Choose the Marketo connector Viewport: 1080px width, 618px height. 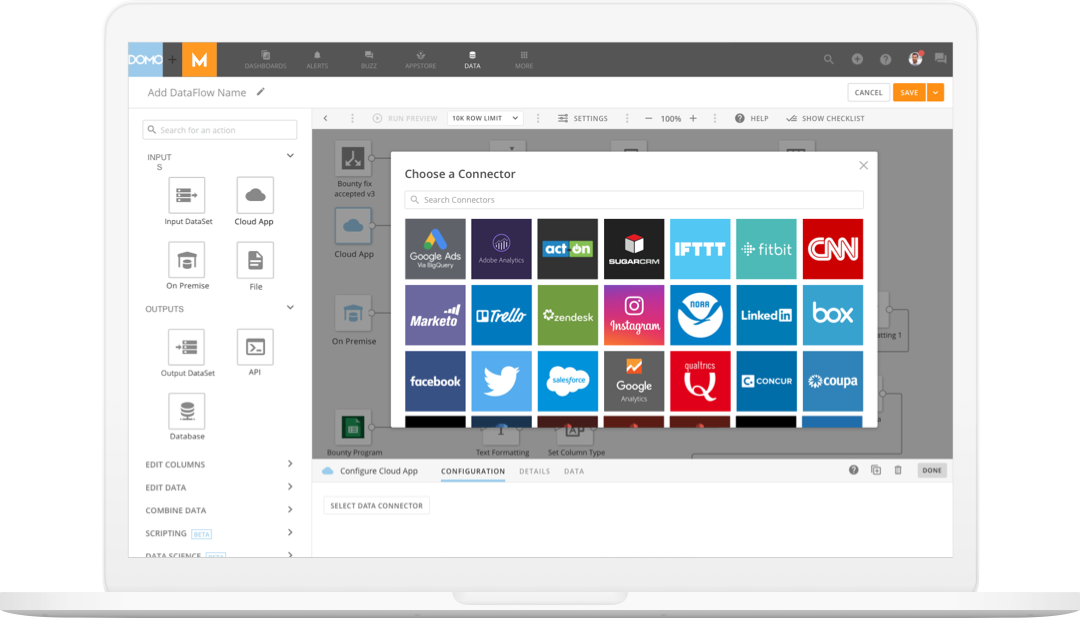coord(435,315)
